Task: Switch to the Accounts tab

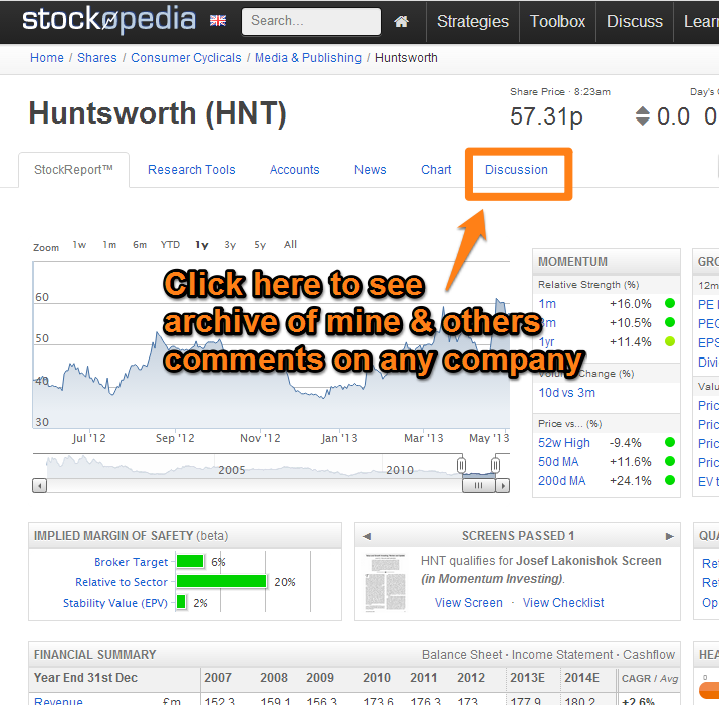Action: pos(294,170)
